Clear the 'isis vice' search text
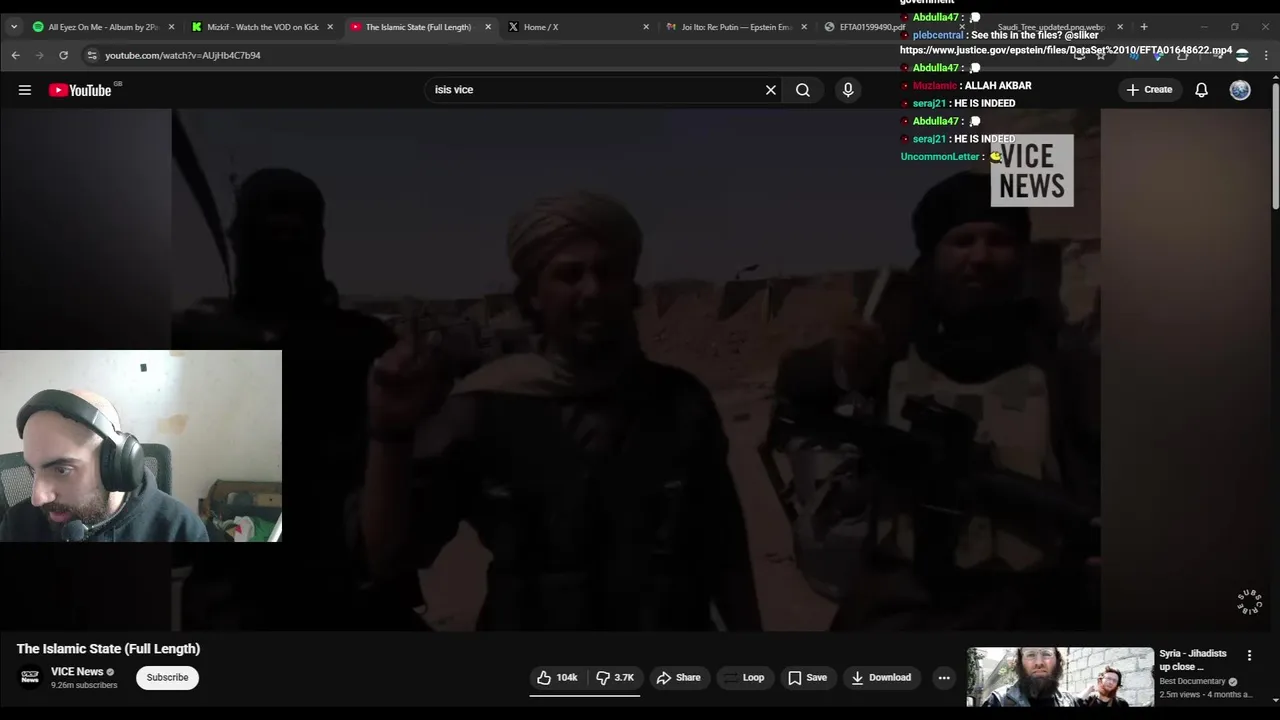 pos(771,90)
